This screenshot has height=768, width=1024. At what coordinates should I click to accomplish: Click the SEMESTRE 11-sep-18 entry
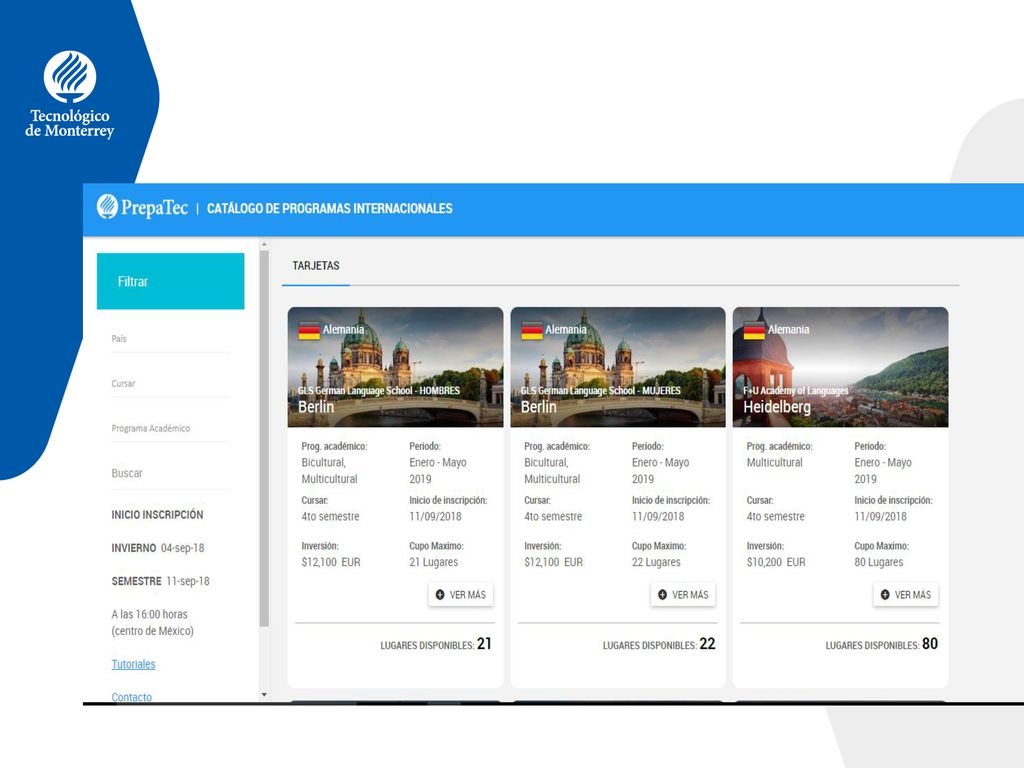pos(161,581)
